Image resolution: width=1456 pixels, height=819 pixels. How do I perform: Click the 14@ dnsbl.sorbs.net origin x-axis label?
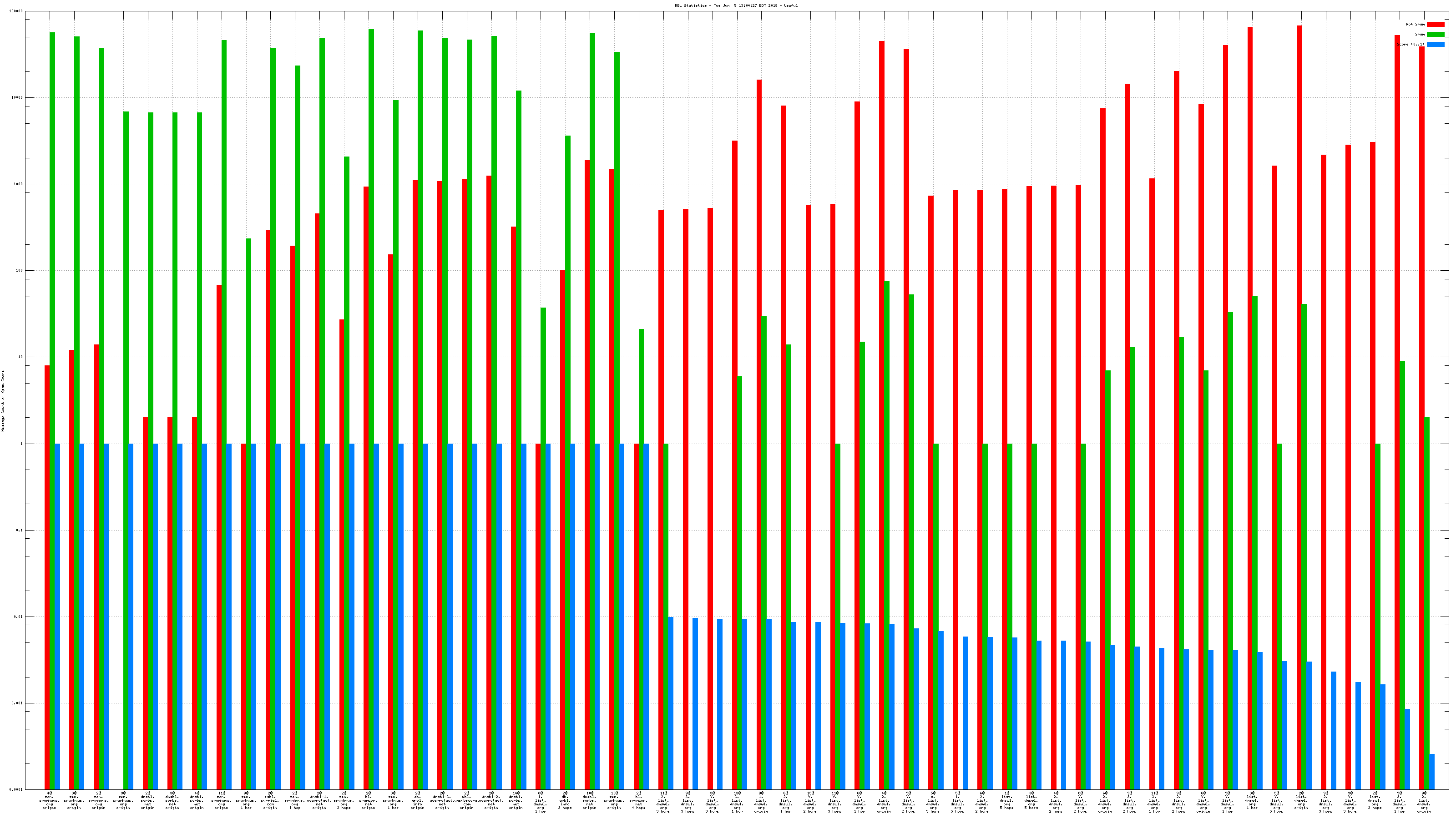516,801
